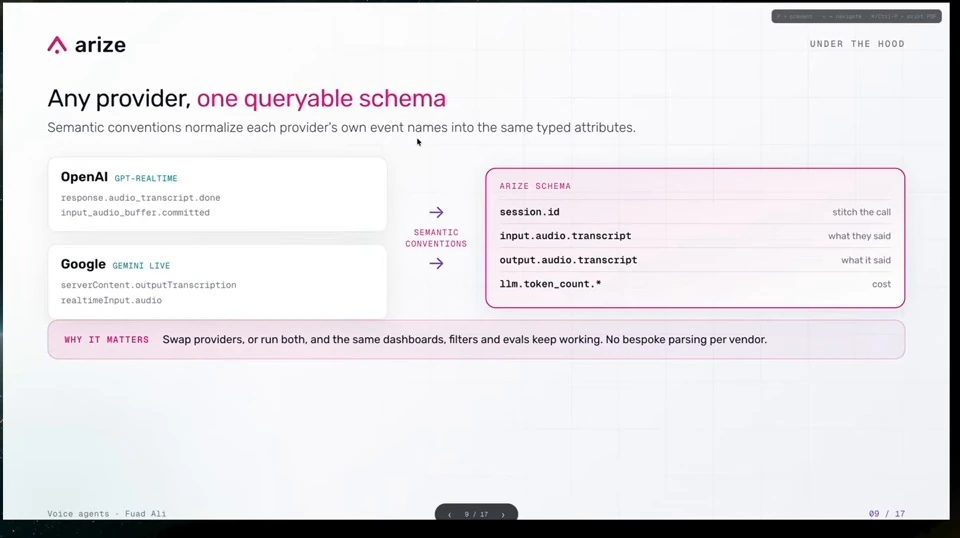This screenshot has height=538, width=960.
Task: Click the WHY IT MATTERS label
Action: tap(107, 340)
